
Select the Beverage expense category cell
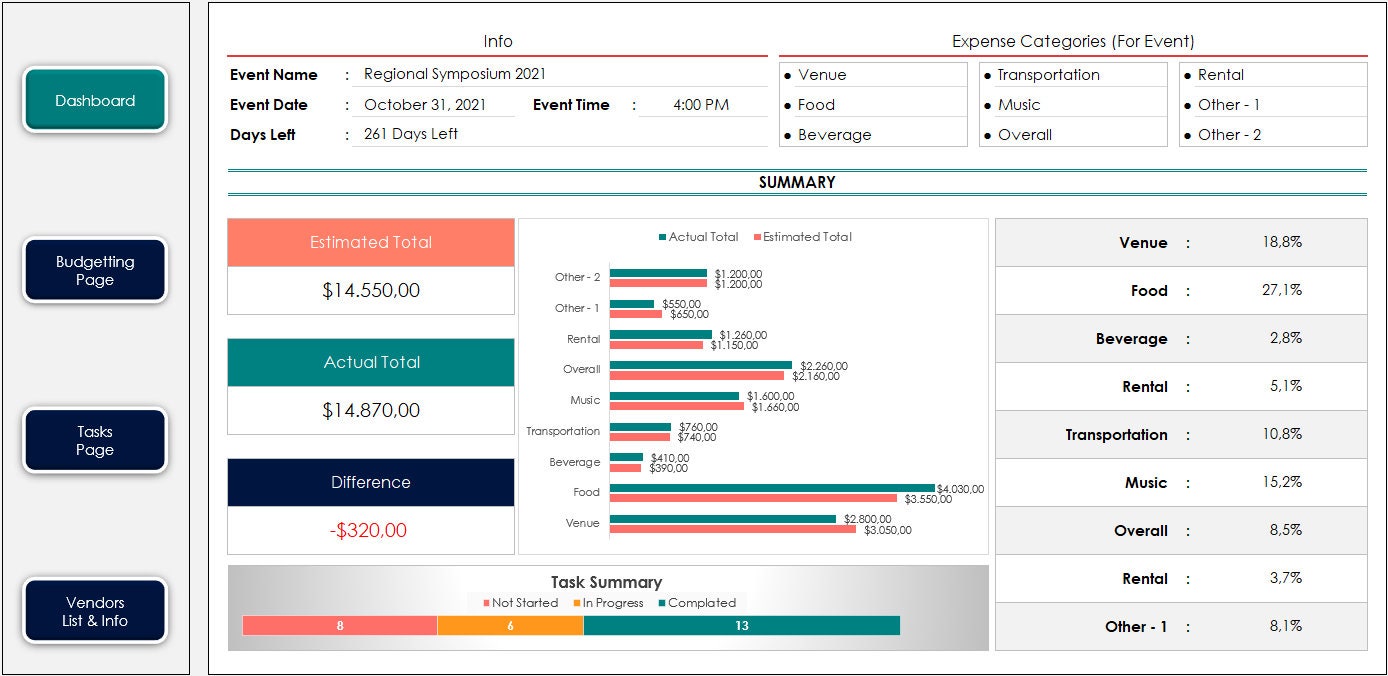(873, 135)
